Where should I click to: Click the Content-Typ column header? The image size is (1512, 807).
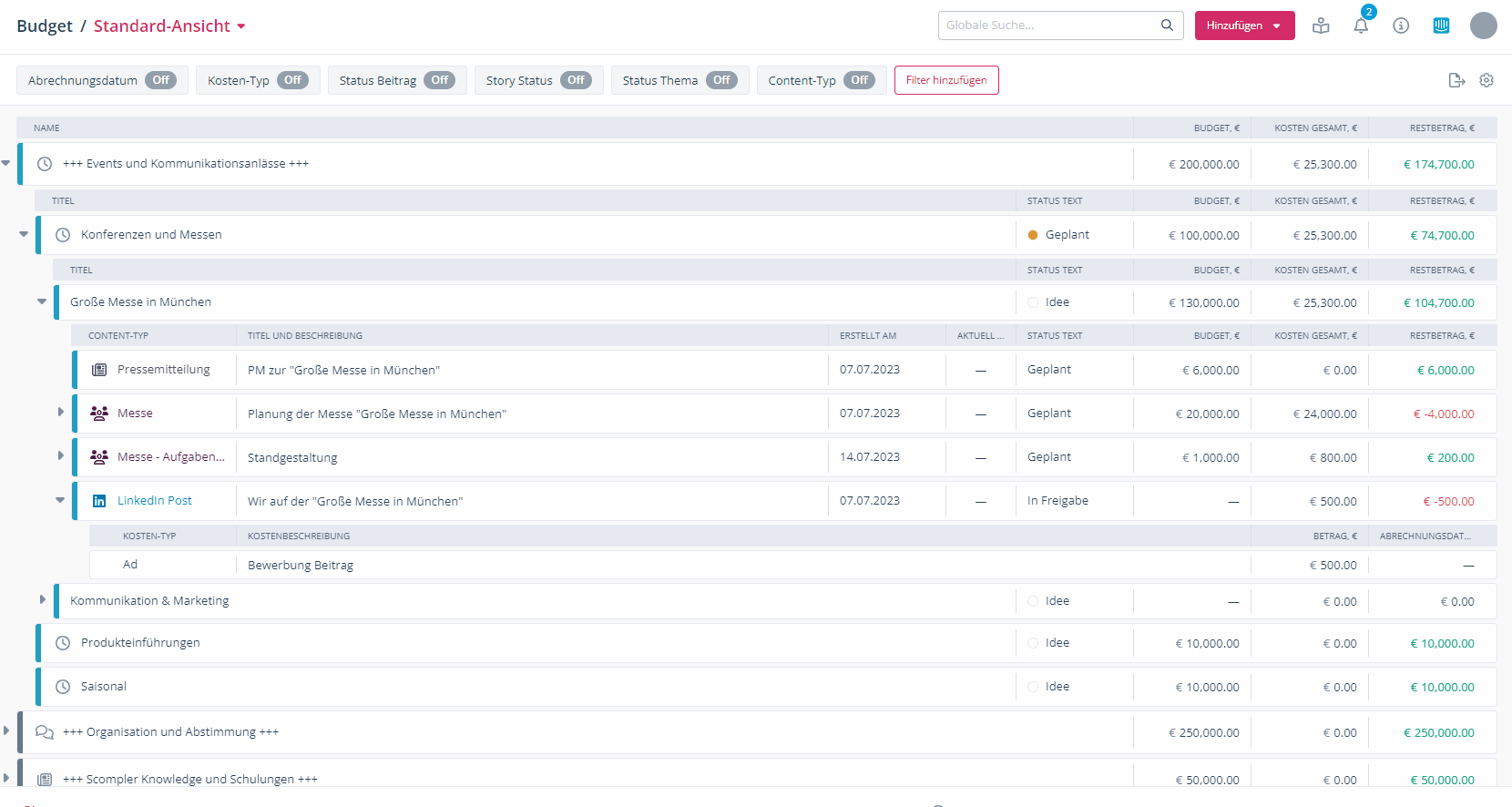pos(118,336)
